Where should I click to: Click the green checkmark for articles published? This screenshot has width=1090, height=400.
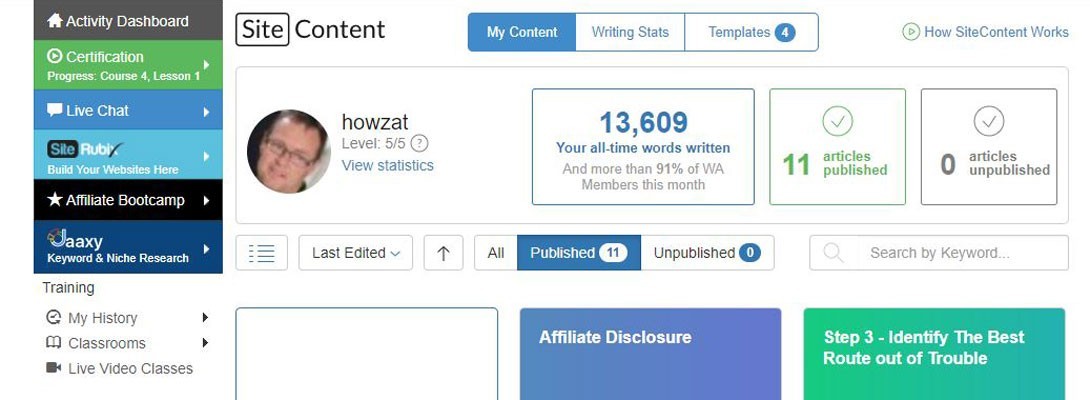click(x=837, y=122)
